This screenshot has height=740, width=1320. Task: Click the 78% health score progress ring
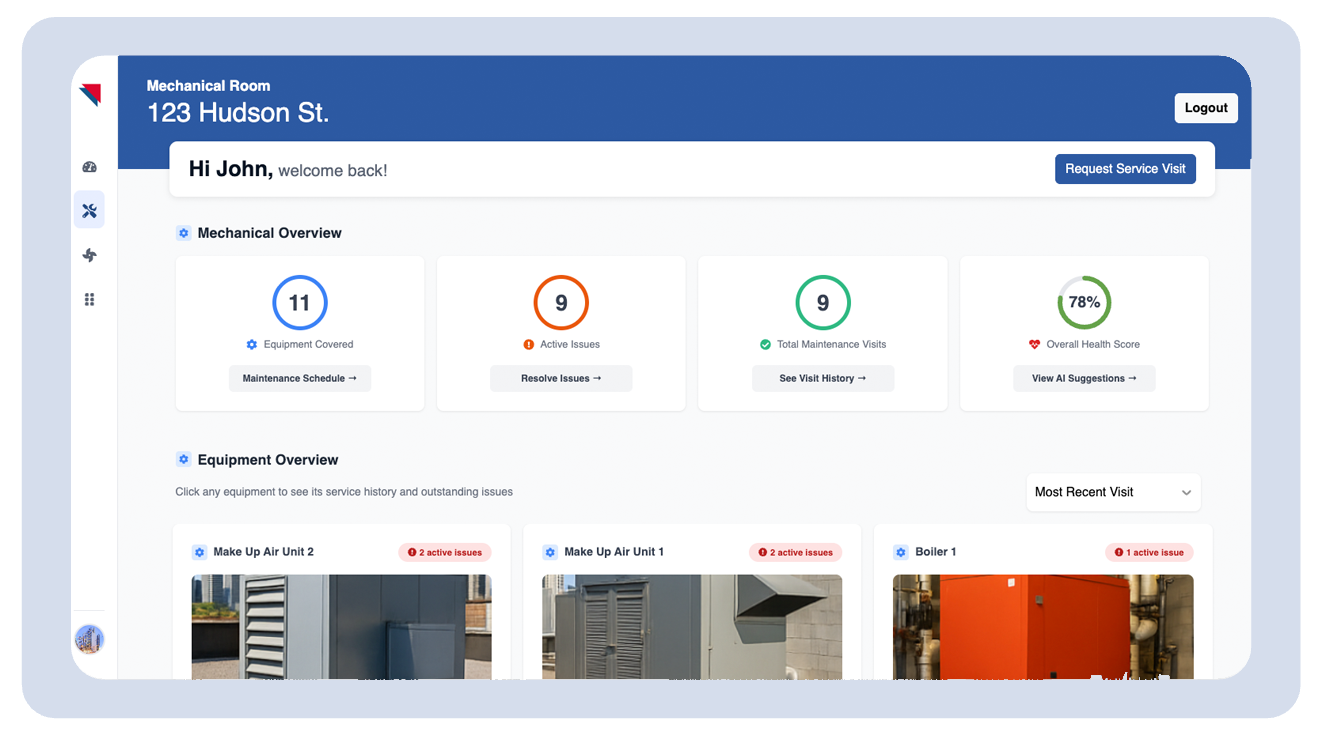[1084, 302]
